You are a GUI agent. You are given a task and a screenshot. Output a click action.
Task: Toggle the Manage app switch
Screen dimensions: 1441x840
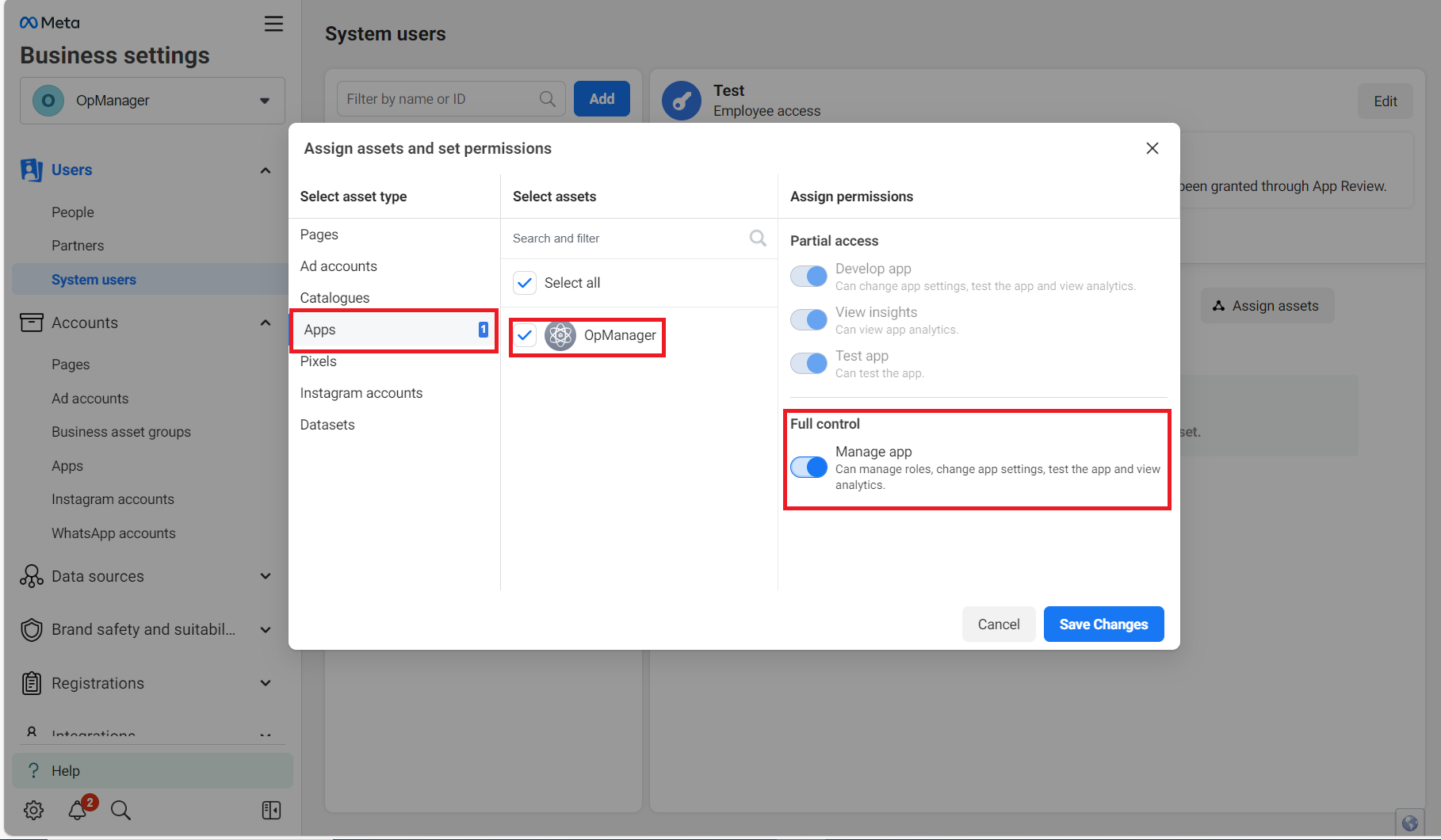point(808,468)
